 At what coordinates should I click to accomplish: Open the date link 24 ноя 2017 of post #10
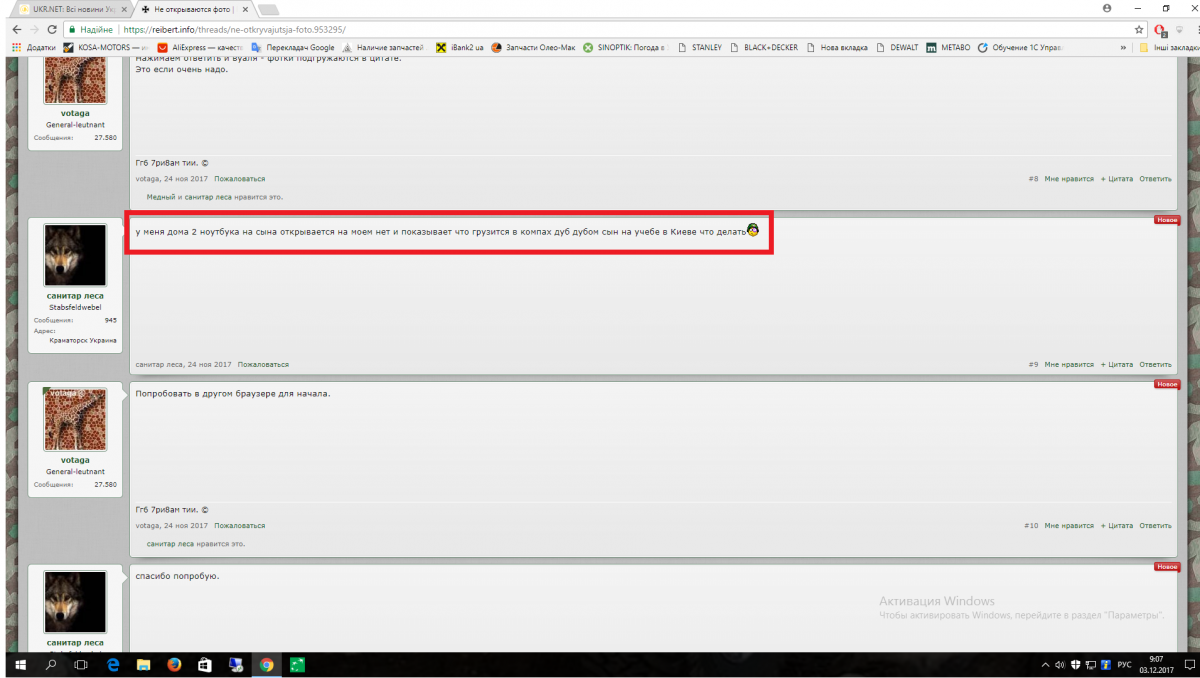[186, 526]
